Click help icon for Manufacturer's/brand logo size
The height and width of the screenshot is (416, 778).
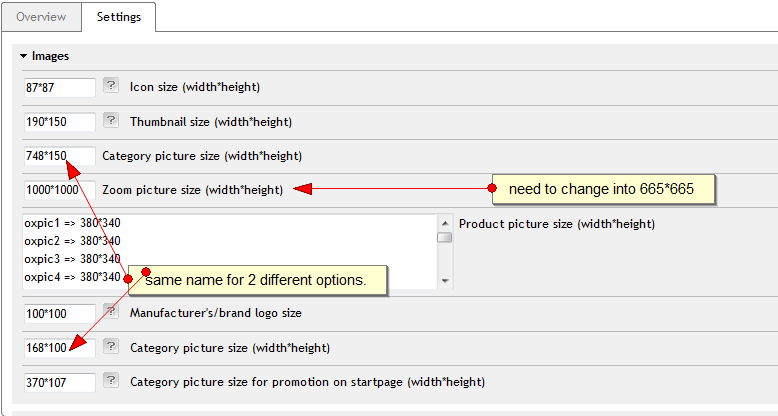(x=111, y=313)
